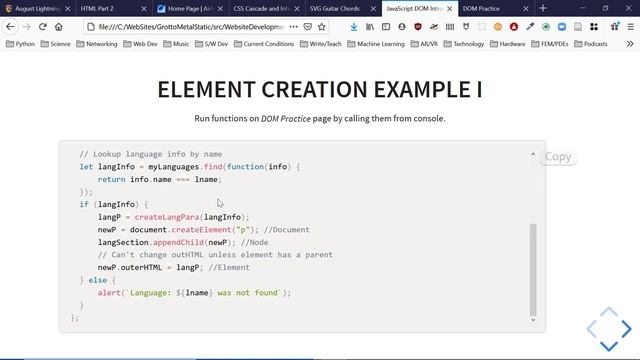Open the Hardware bookmarks folder
The height and width of the screenshot is (360, 640).
[508, 44]
